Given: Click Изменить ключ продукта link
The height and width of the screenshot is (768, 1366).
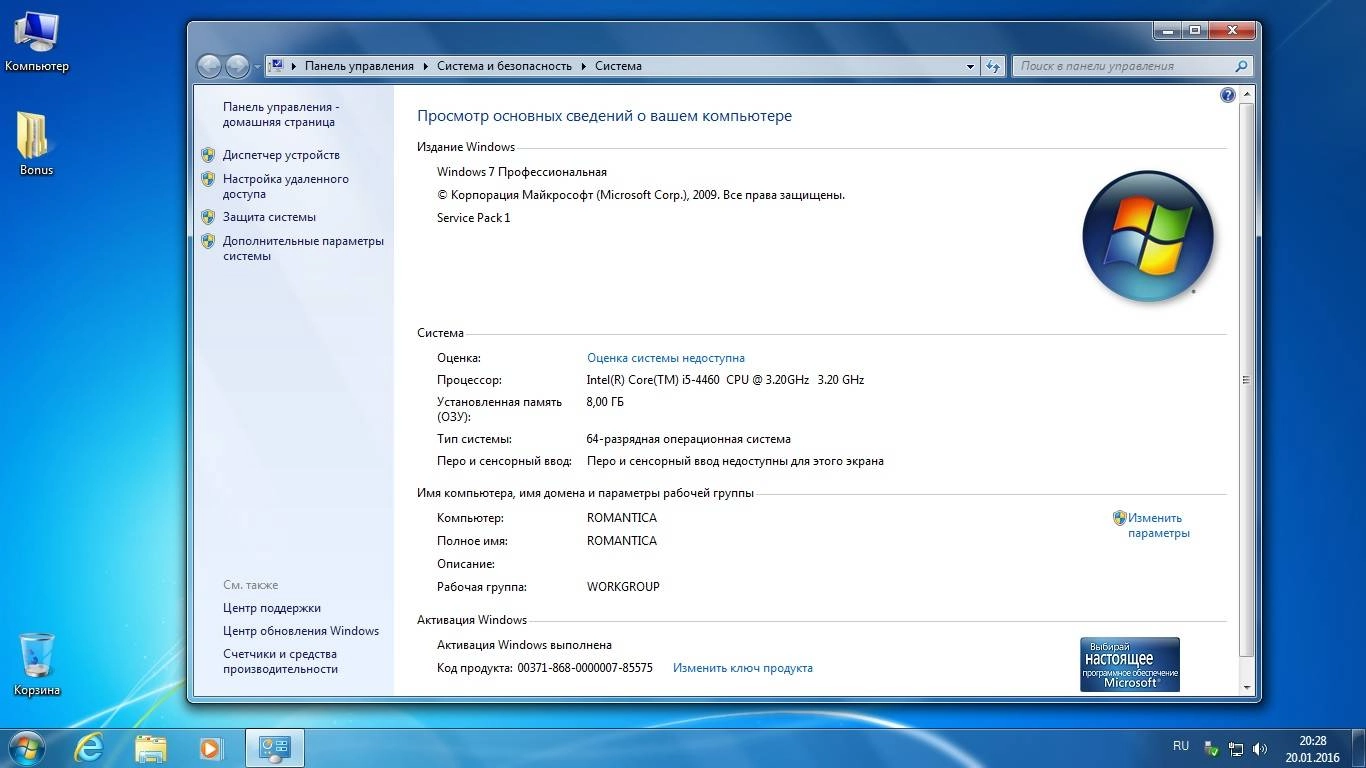Looking at the screenshot, I should (x=742, y=668).
